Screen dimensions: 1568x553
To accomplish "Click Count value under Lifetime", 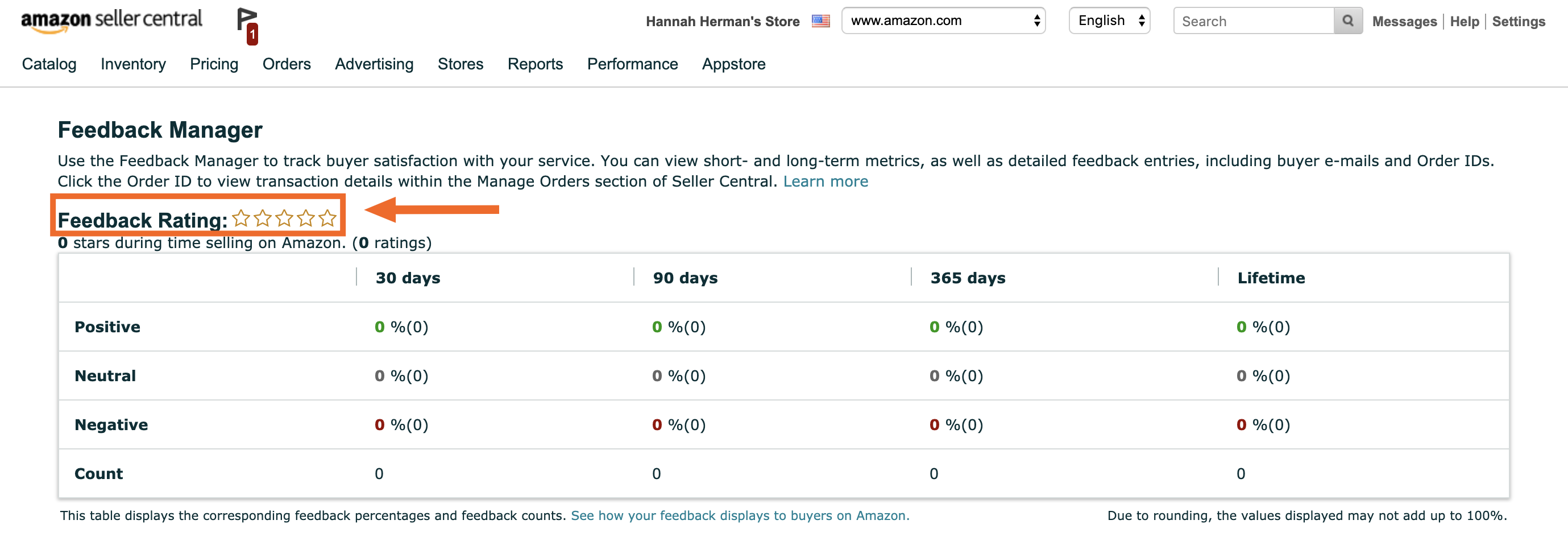I will pyautogui.click(x=1241, y=473).
